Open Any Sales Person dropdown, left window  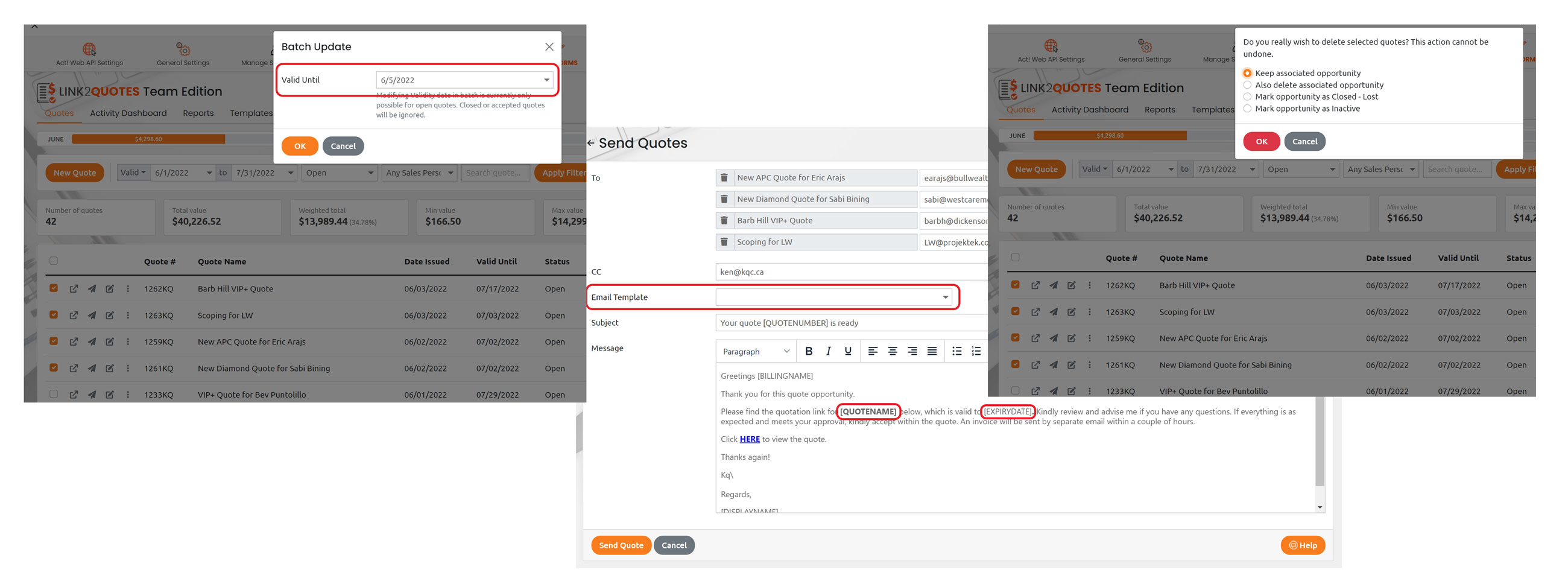(419, 173)
